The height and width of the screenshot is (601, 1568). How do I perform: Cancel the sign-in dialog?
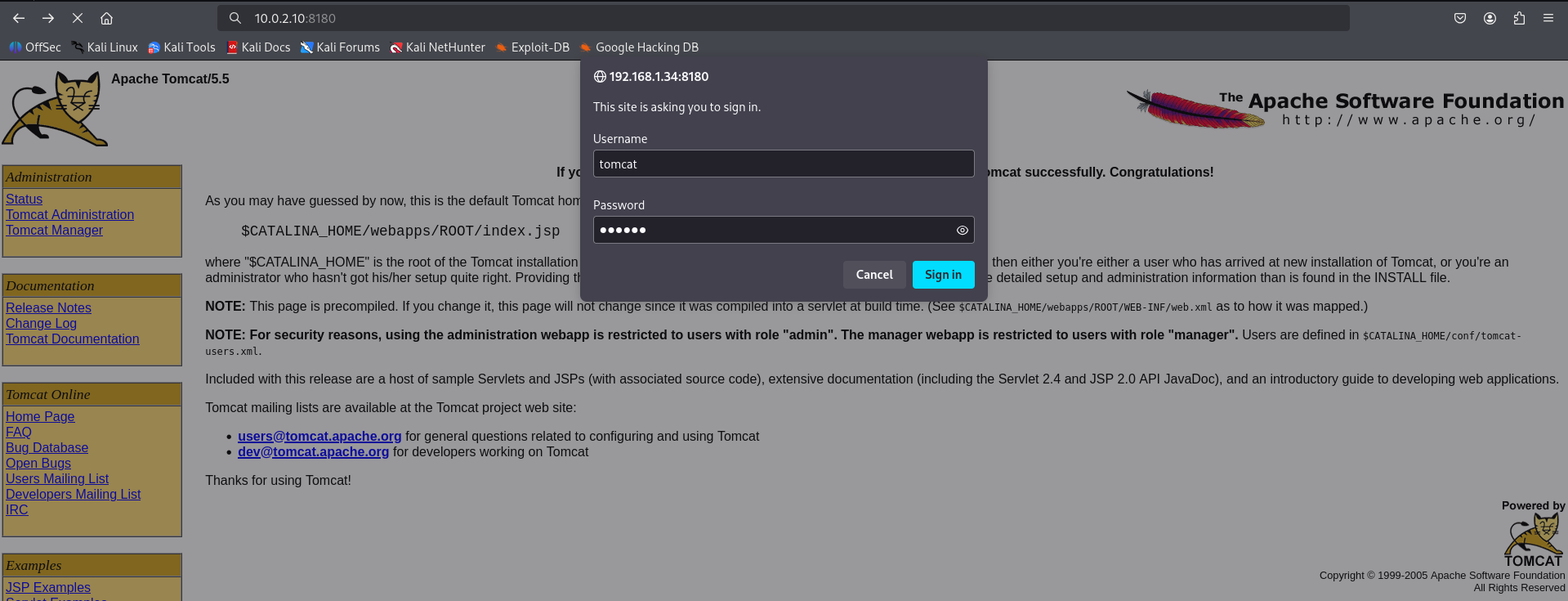874,275
